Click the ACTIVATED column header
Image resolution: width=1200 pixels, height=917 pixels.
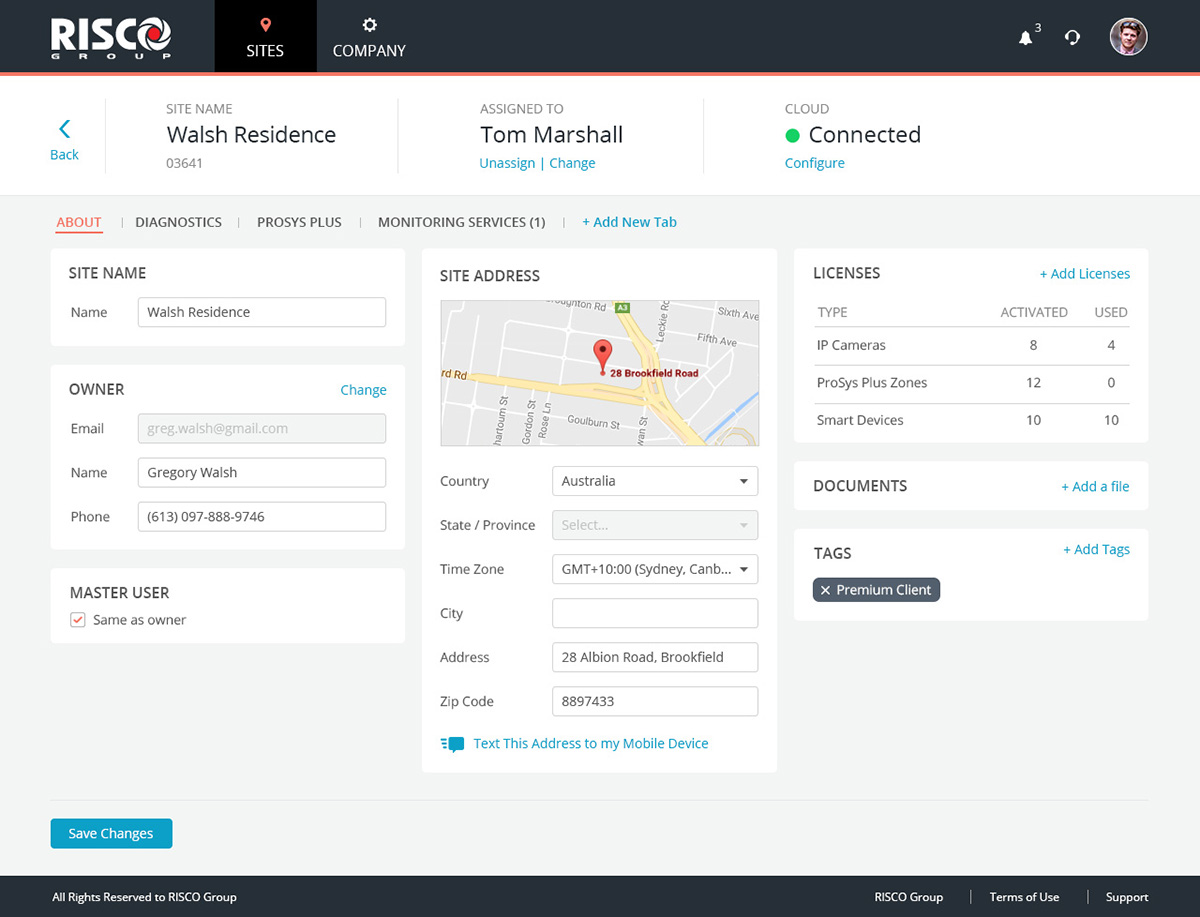pyautogui.click(x=1034, y=312)
